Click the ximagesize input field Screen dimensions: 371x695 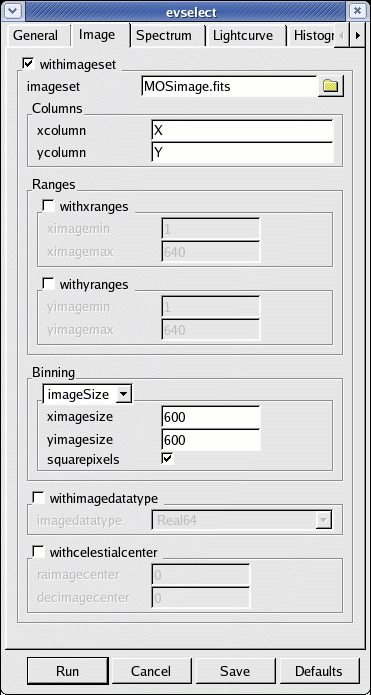pos(211,417)
